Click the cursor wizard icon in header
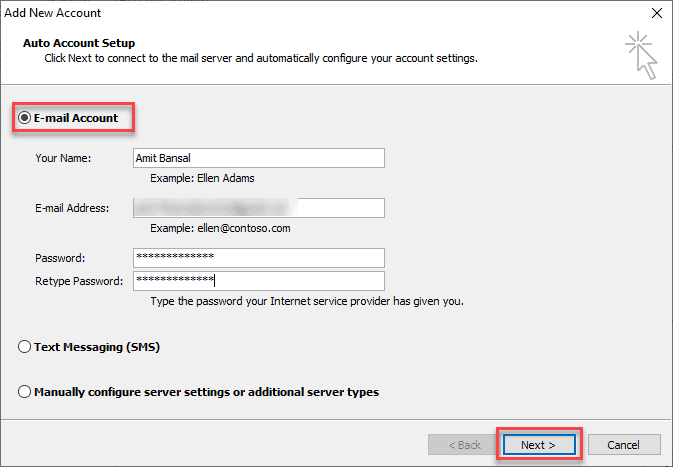The height and width of the screenshot is (467, 673). pyautogui.click(x=642, y=55)
